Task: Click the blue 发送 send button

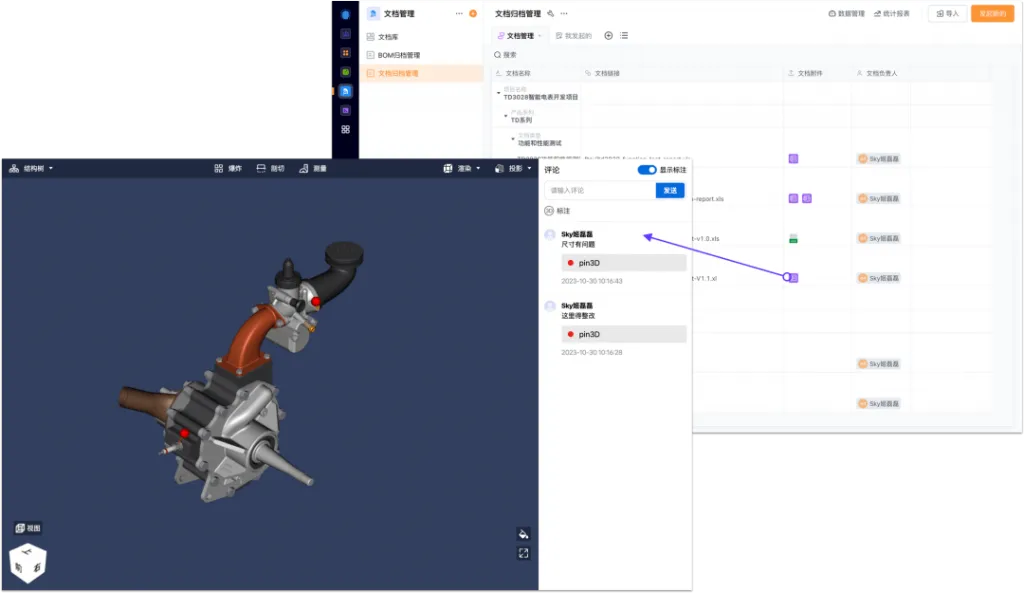Action: (x=670, y=190)
